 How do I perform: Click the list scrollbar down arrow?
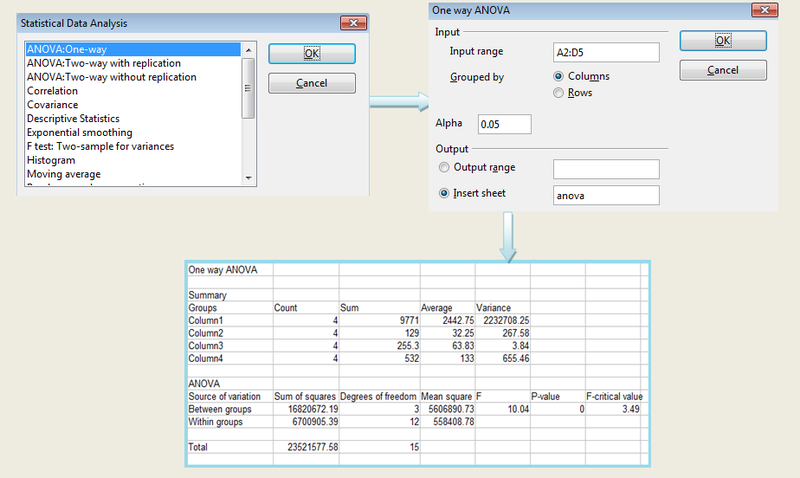[x=249, y=177]
